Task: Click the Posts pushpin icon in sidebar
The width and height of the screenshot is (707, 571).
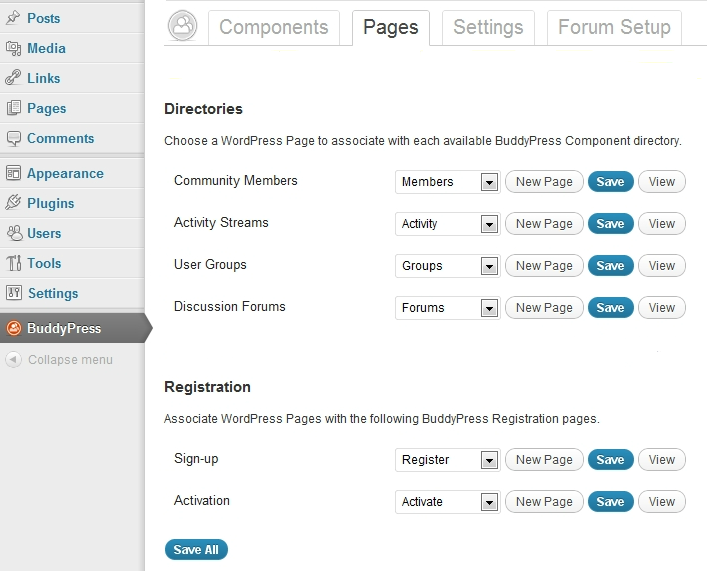Action: [13, 18]
